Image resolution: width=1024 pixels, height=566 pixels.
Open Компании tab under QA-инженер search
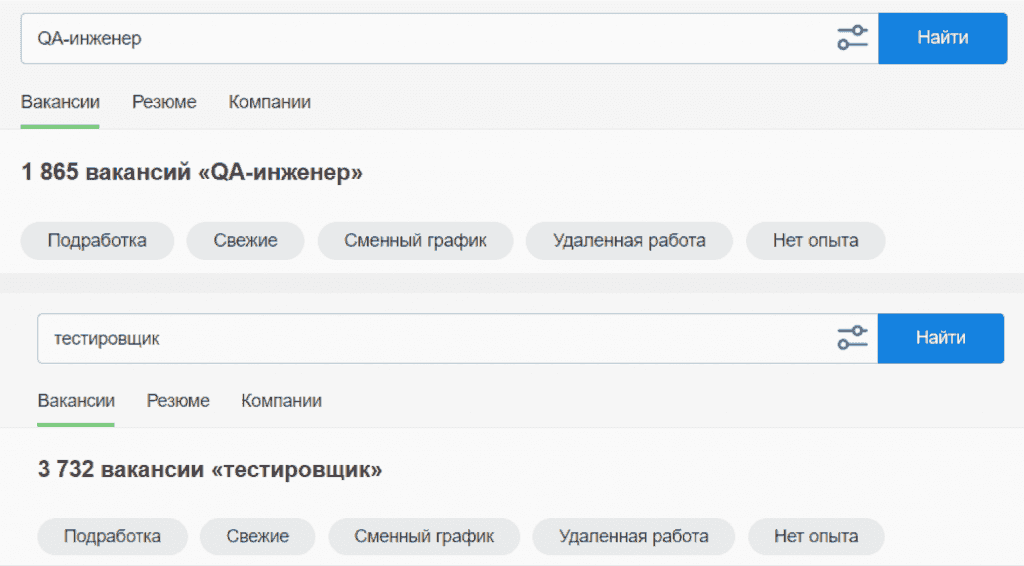pyautogui.click(x=269, y=102)
